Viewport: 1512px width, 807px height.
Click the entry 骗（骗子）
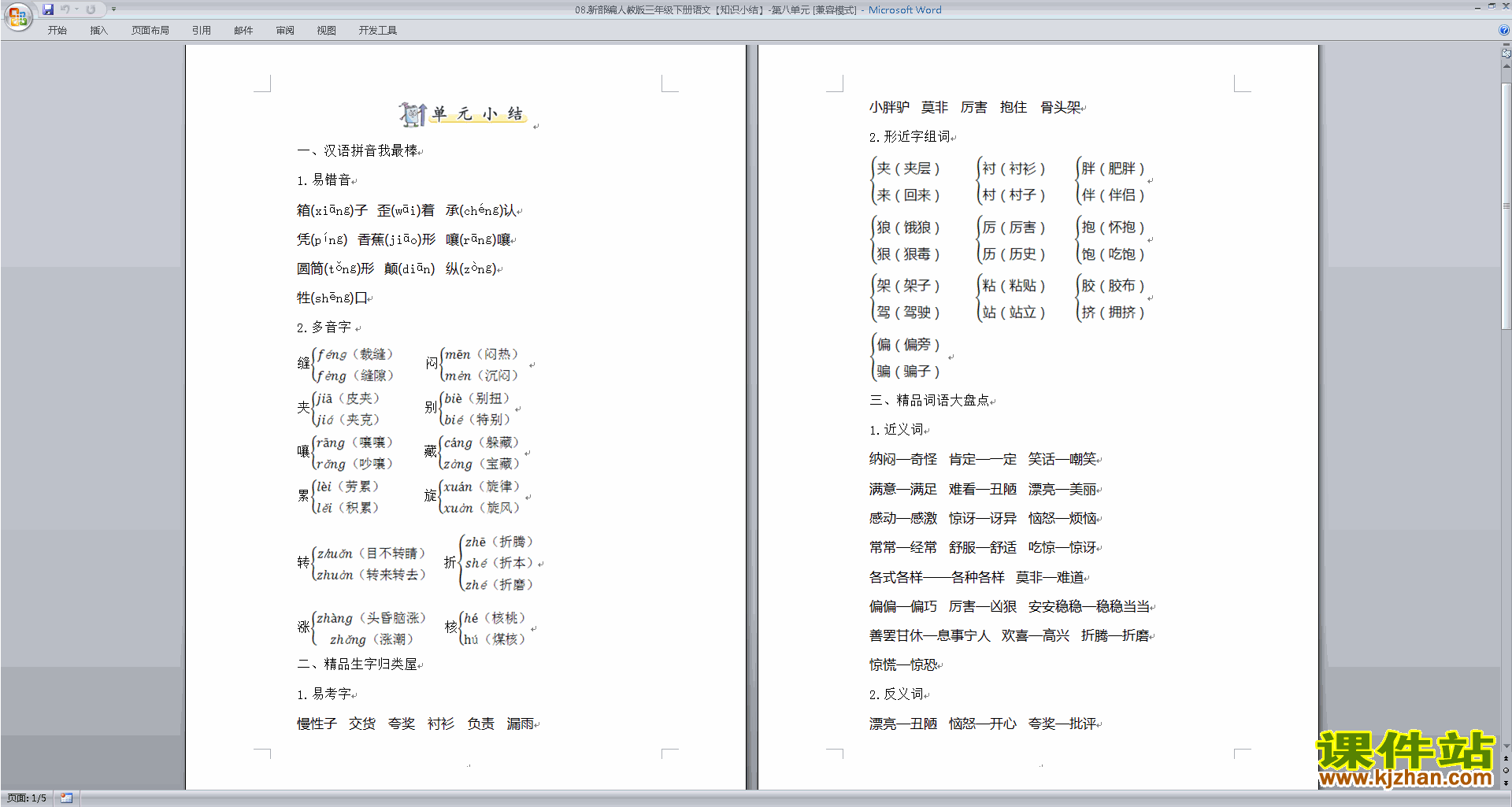[x=908, y=372]
